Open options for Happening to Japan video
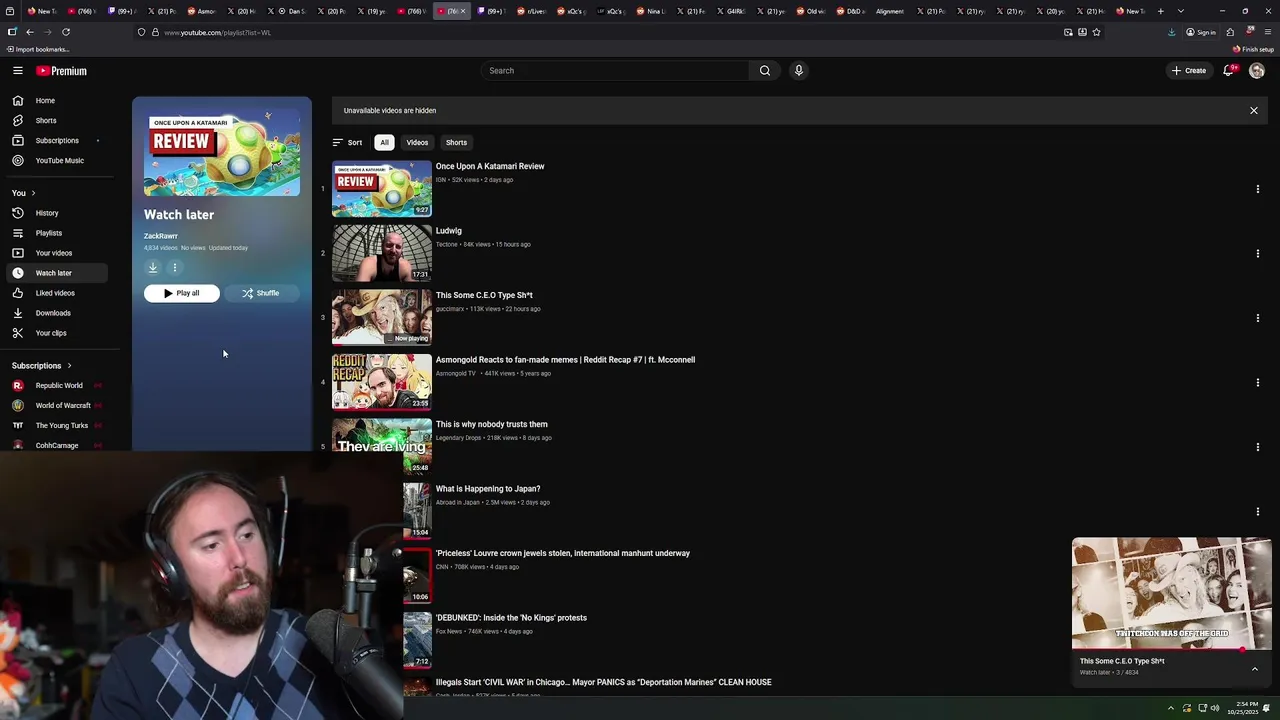1280x720 pixels. pos(1258,511)
